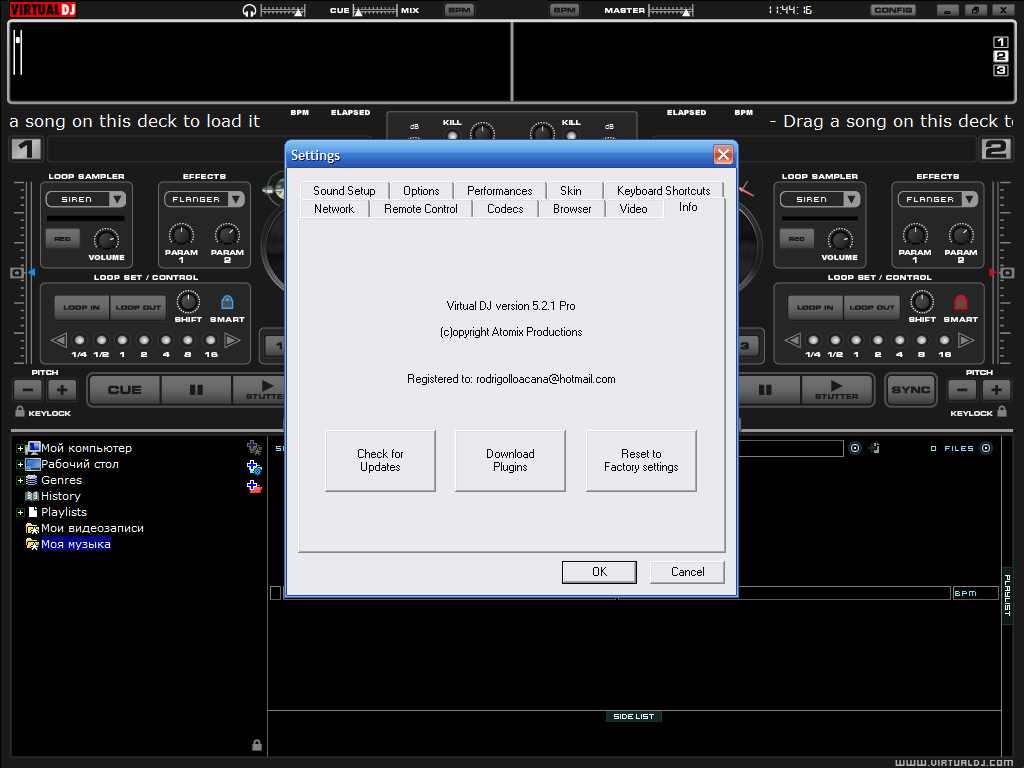
Task: Open the Remote Control tab
Action: point(421,209)
